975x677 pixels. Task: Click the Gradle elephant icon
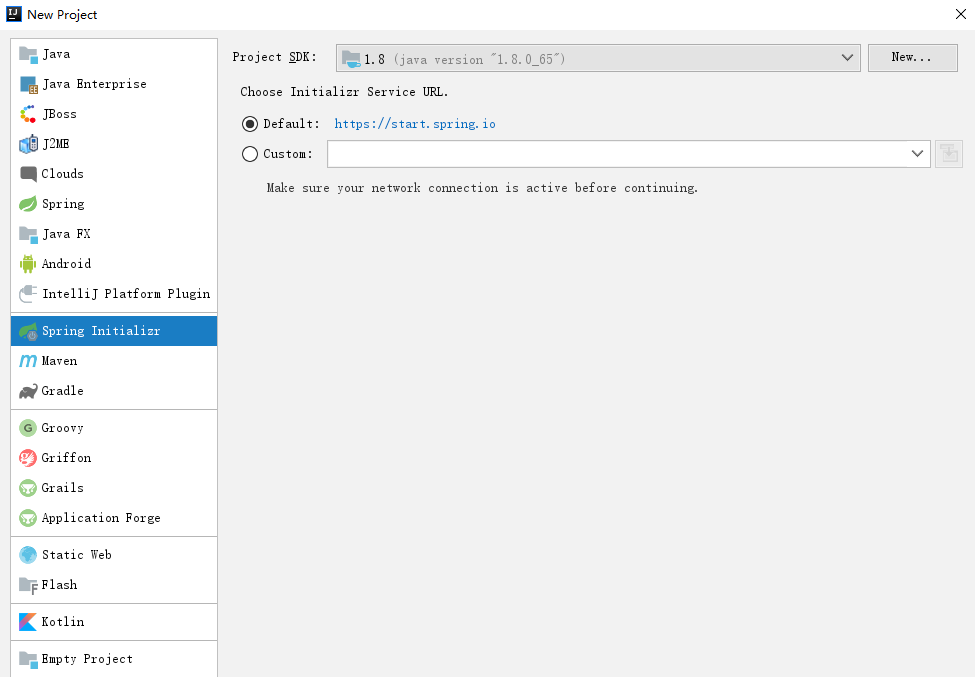pos(28,391)
